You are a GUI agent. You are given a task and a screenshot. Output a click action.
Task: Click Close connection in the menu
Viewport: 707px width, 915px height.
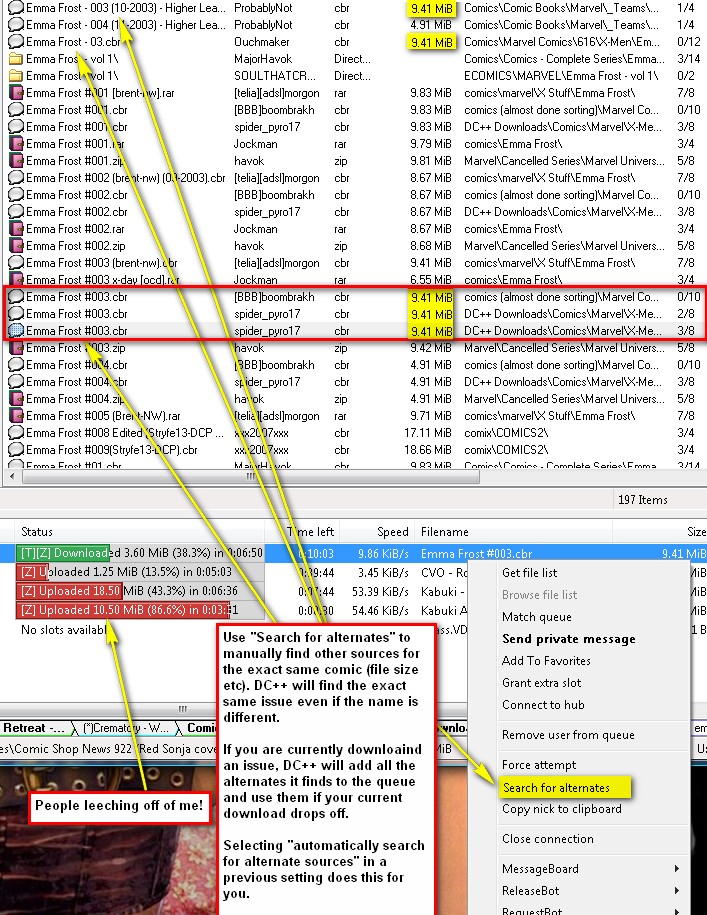547,839
